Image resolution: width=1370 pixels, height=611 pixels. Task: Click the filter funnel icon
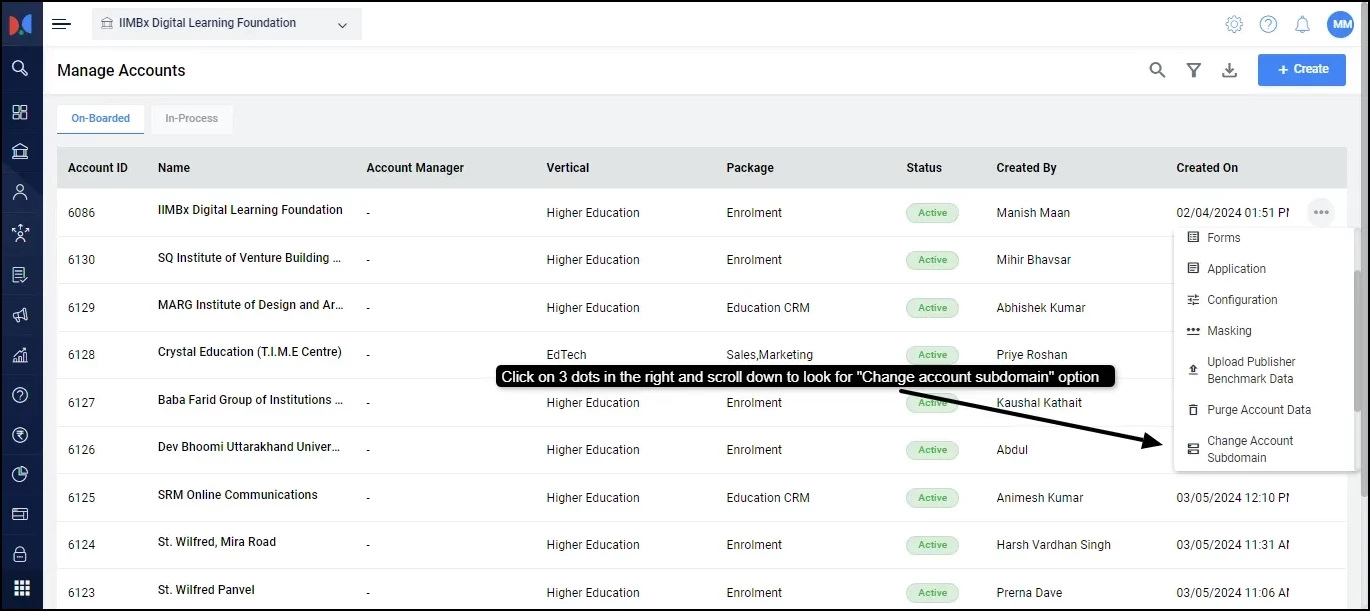point(1193,70)
